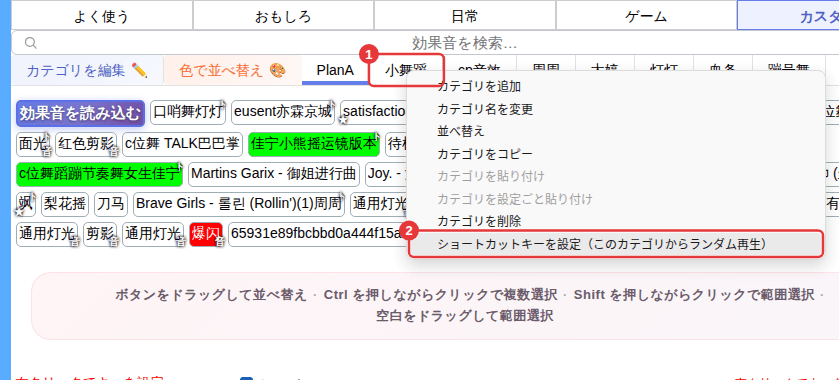The image size is (839, 380).
Task: Select 並べ替え in the context menu
Action: tap(616, 131)
